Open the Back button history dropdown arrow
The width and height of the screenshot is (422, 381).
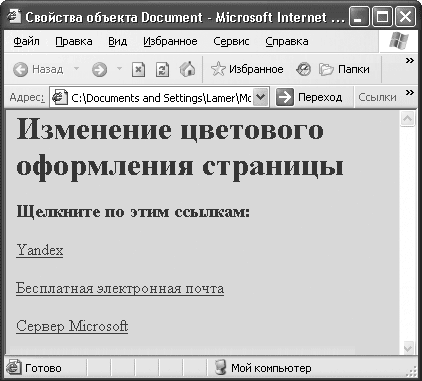tap(76, 69)
